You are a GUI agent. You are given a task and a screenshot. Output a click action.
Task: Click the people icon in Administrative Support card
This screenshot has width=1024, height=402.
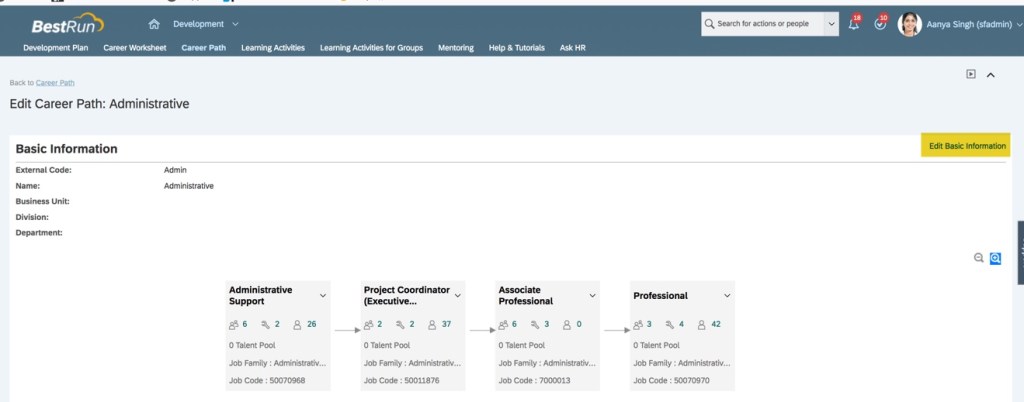tap(234, 324)
